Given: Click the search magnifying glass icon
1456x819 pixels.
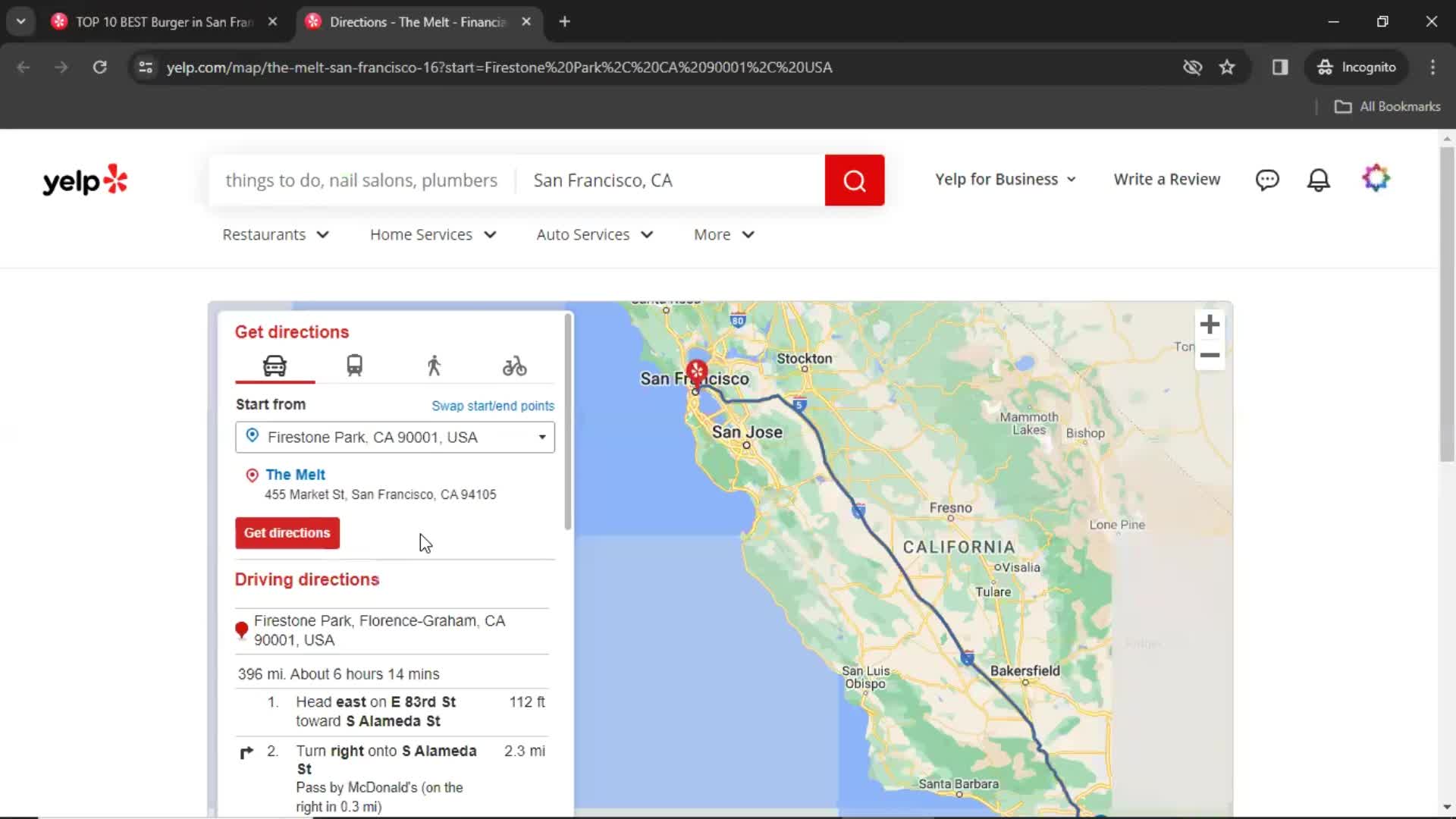Looking at the screenshot, I should point(855,180).
